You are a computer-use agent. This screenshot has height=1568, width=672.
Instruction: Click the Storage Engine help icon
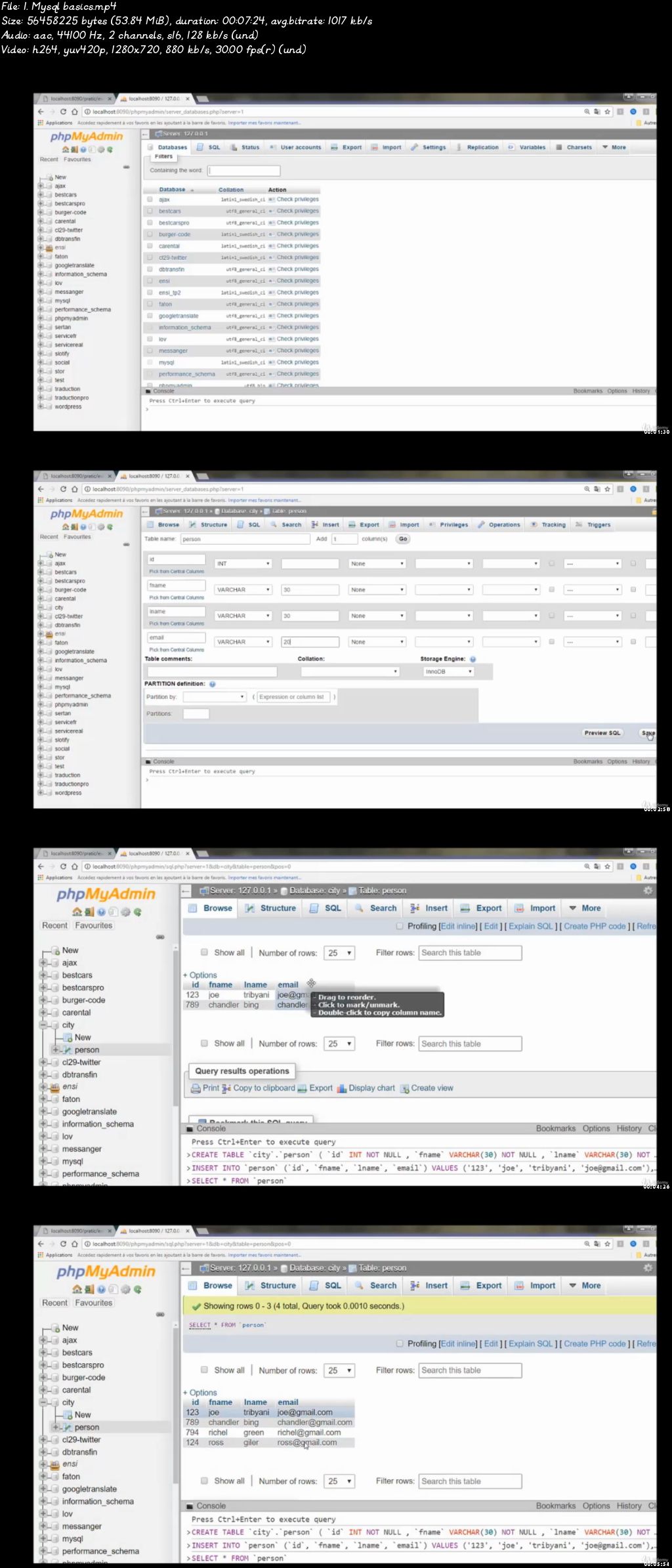tap(472, 659)
